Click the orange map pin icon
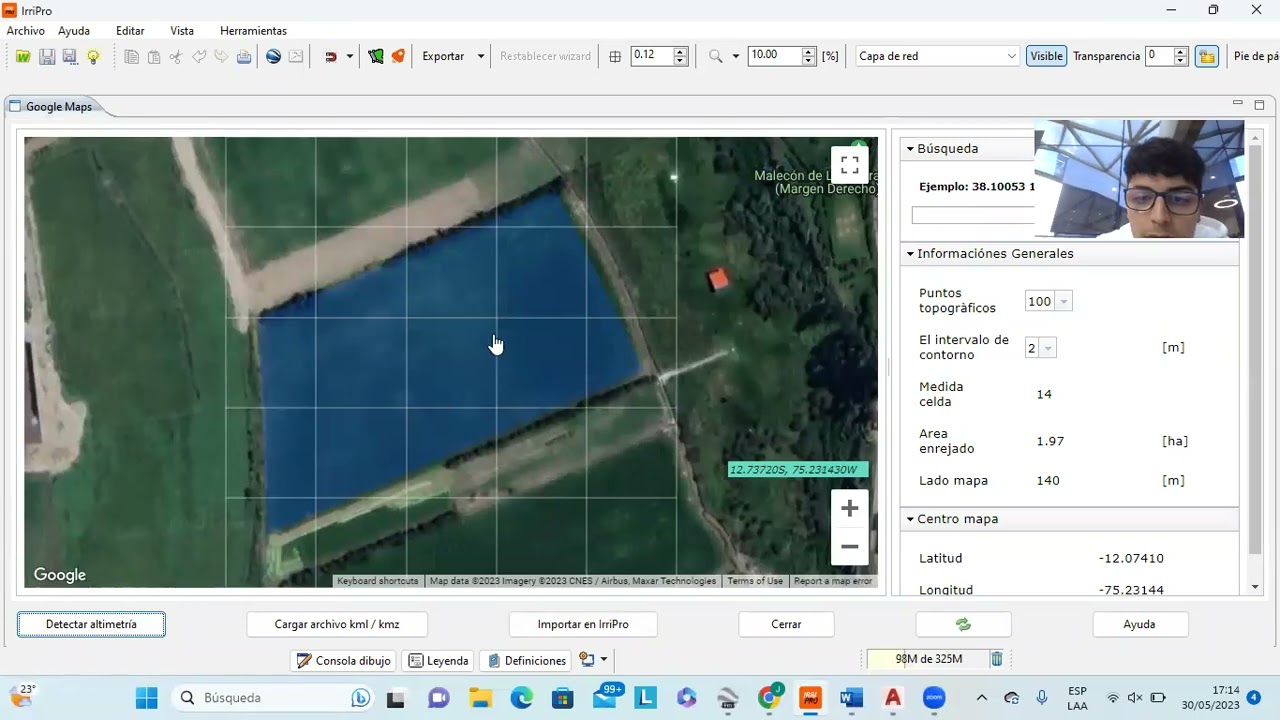The height and width of the screenshot is (720, 1280). coord(398,57)
